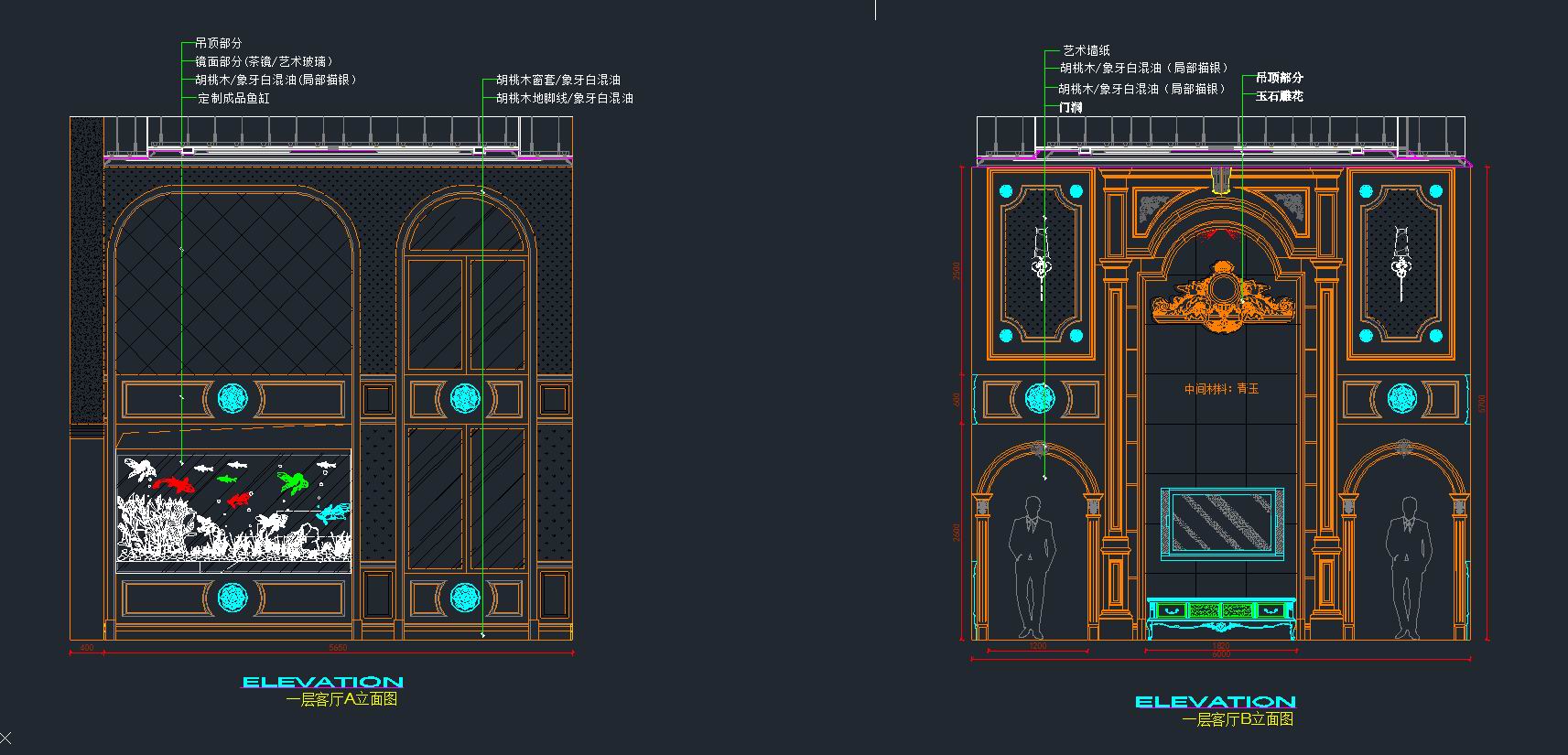Click the wall-mounted TV screen block

pyautogui.click(x=1222, y=523)
